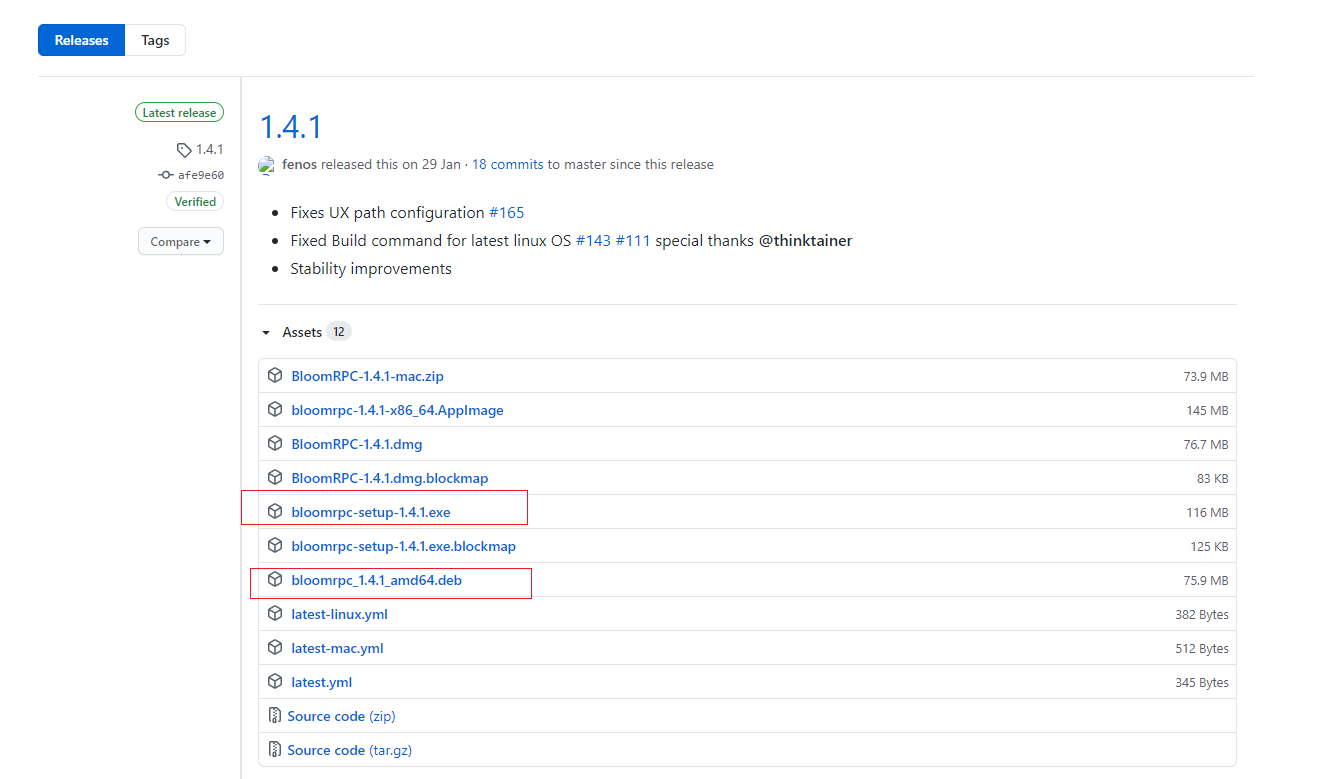This screenshot has width=1330, height=779.
Task: Collapse the Assets section
Action: [x=266, y=331]
